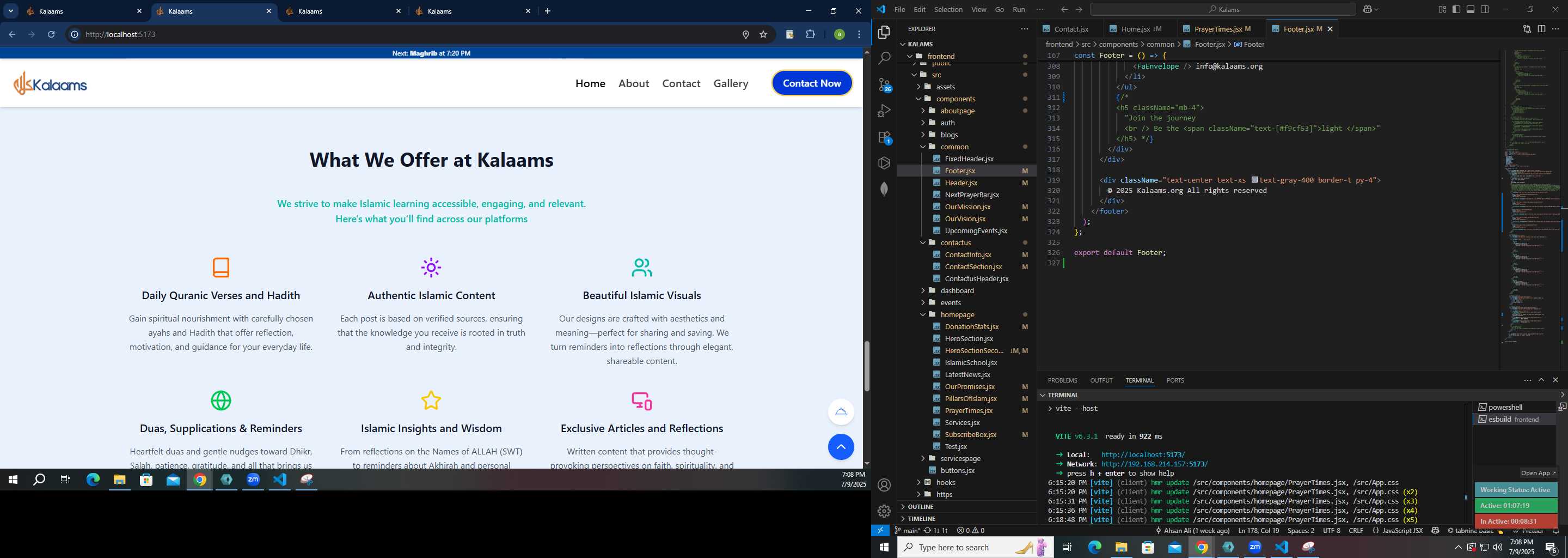1568x558 pixels.
Task: Toggle the primary sidebar layout icon
Action: [1456, 9]
